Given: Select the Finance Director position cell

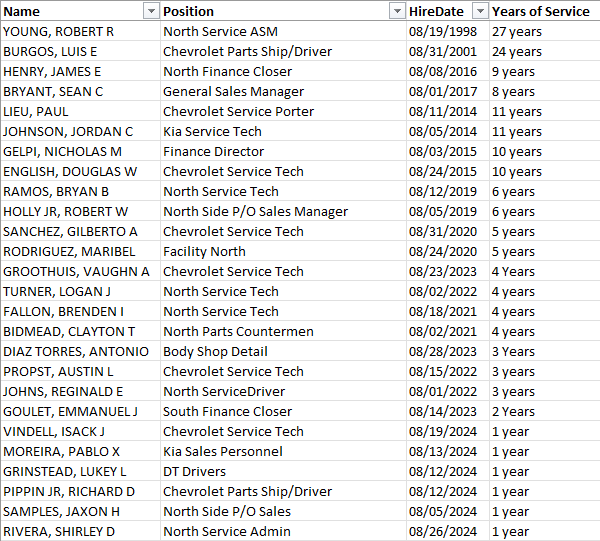Looking at the screenshot, I should click(213, 151).
